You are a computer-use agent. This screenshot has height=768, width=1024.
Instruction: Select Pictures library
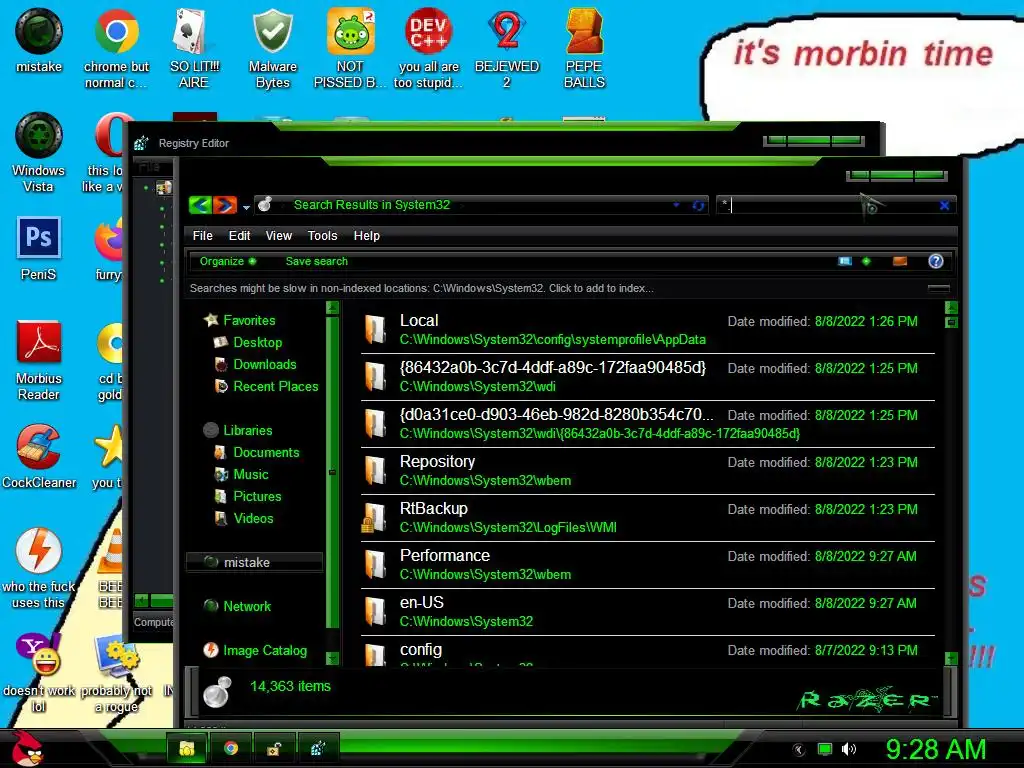[248, 496]
